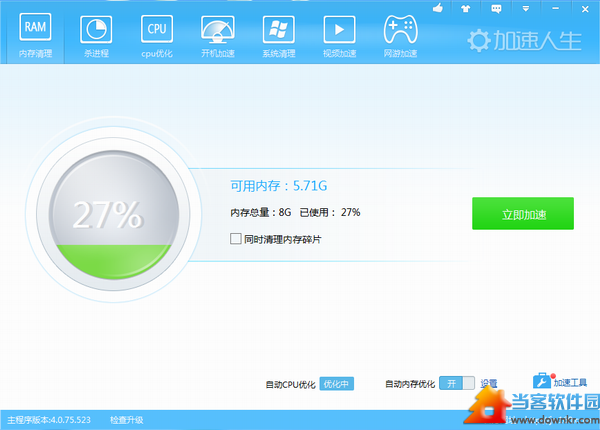Open the RAM 内存清理 tab
The height and width of the screenshot is (430, 600).
coord(35,35)
